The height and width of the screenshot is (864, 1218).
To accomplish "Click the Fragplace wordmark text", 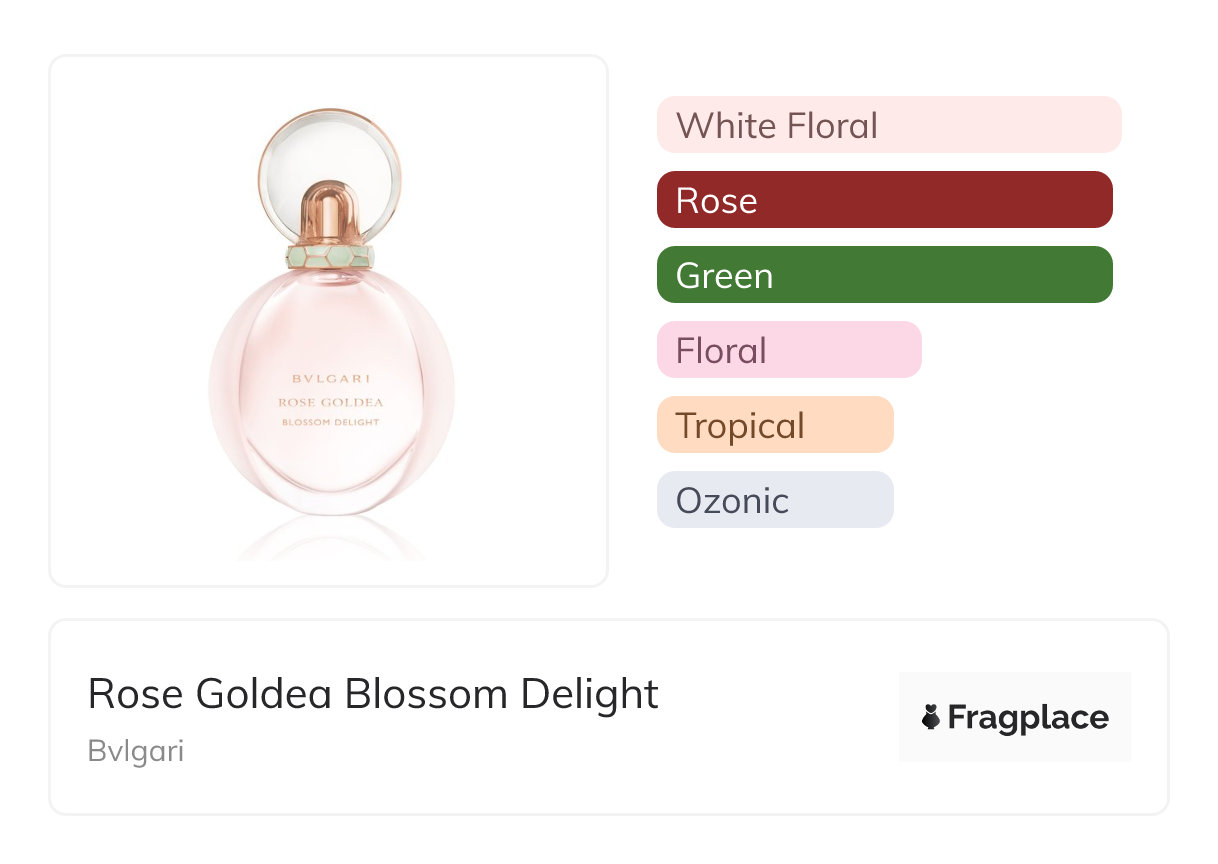I will point(1028,718).
